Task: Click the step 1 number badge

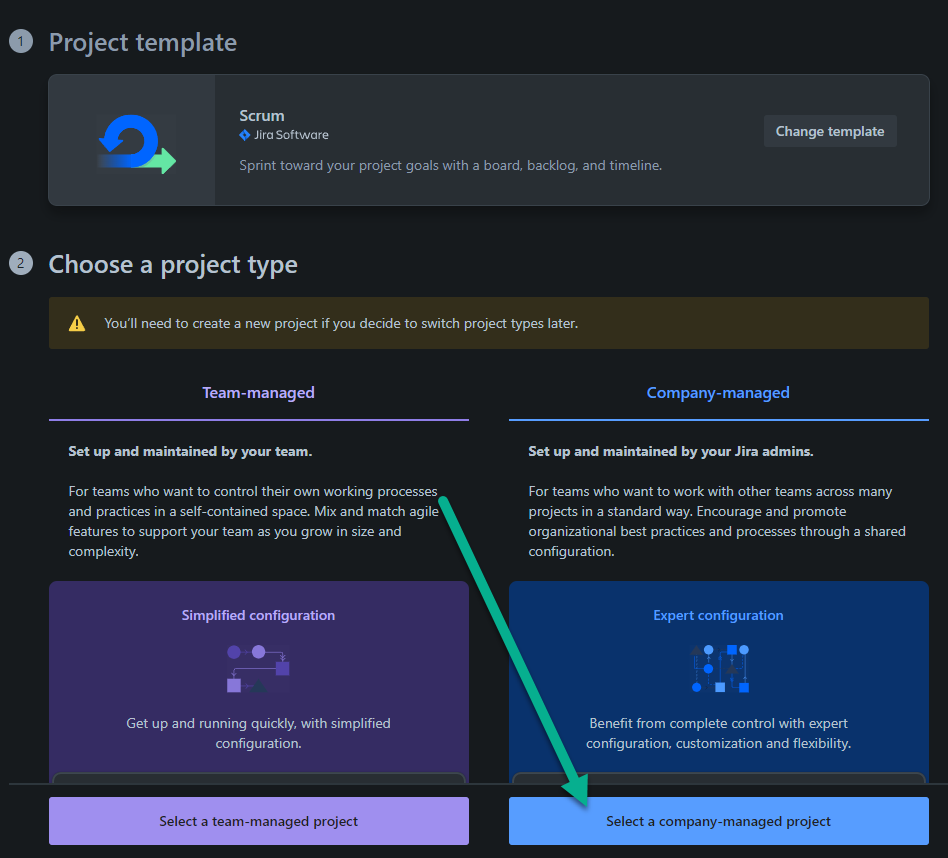Action: 21,42
